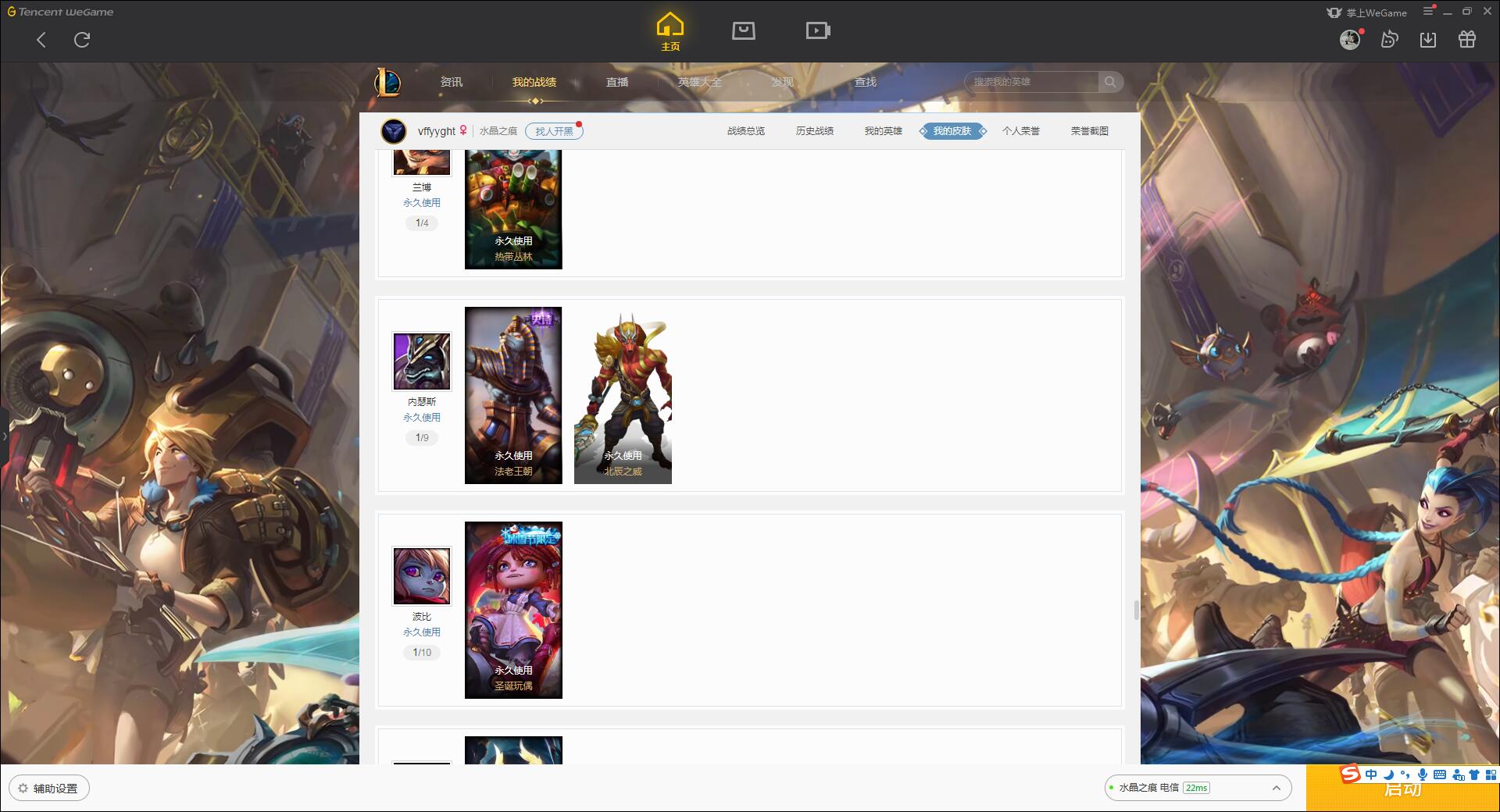Open the download manager icon
Image resolution: width=1500 pixels, height=812 pixels.
(x=1428, y=39)
